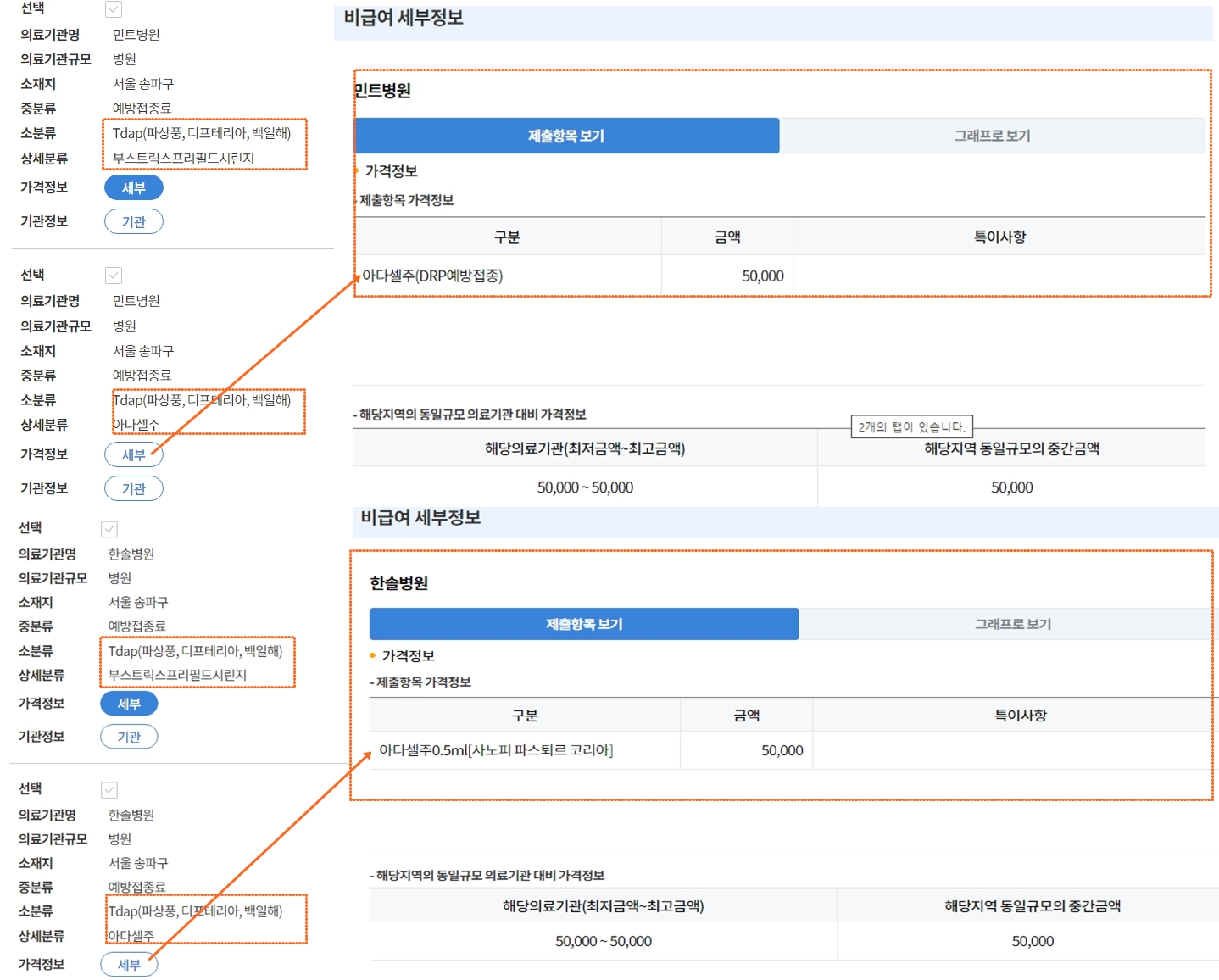
Task: Click the 세부 button beside 아다셀주 민트병원 entry
Action: click(x=133, y=454)
